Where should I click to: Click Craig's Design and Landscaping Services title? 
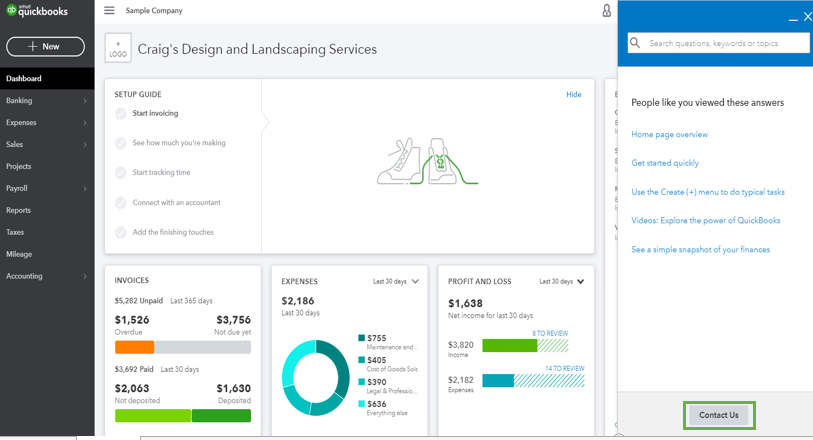tap(257, 49)
